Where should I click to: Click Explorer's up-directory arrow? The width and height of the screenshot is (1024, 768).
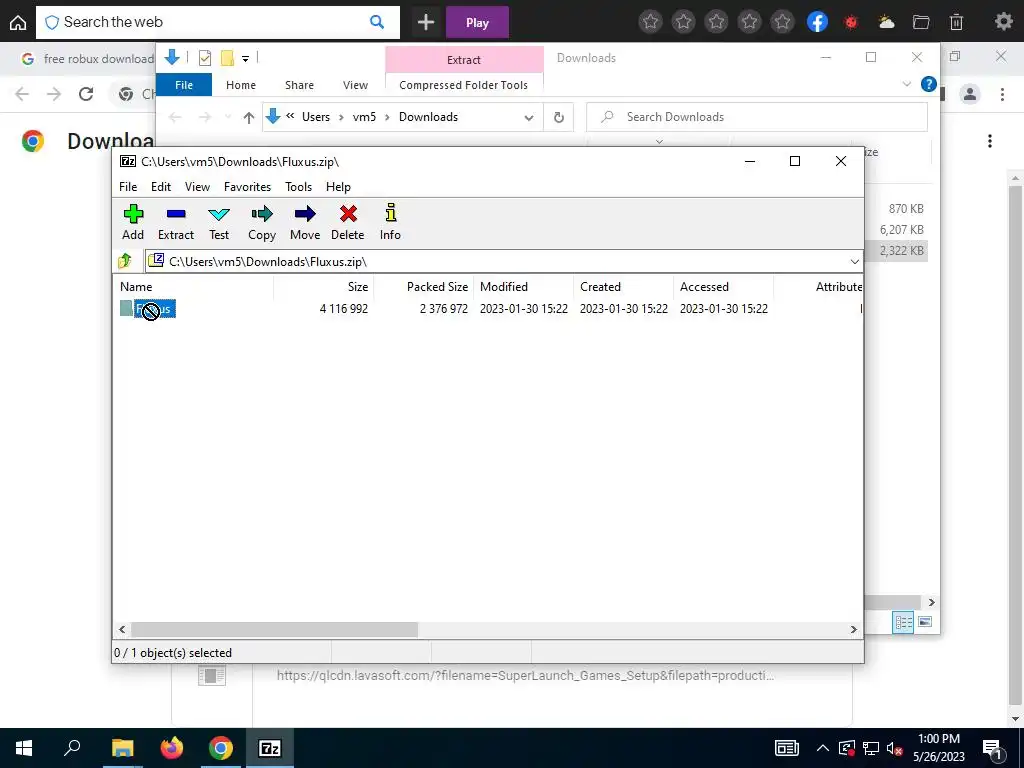(x=249, y=118)
